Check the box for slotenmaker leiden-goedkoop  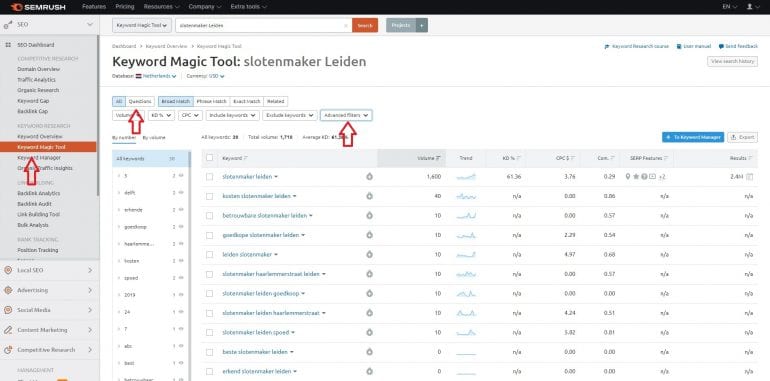(x=210, y=294)
